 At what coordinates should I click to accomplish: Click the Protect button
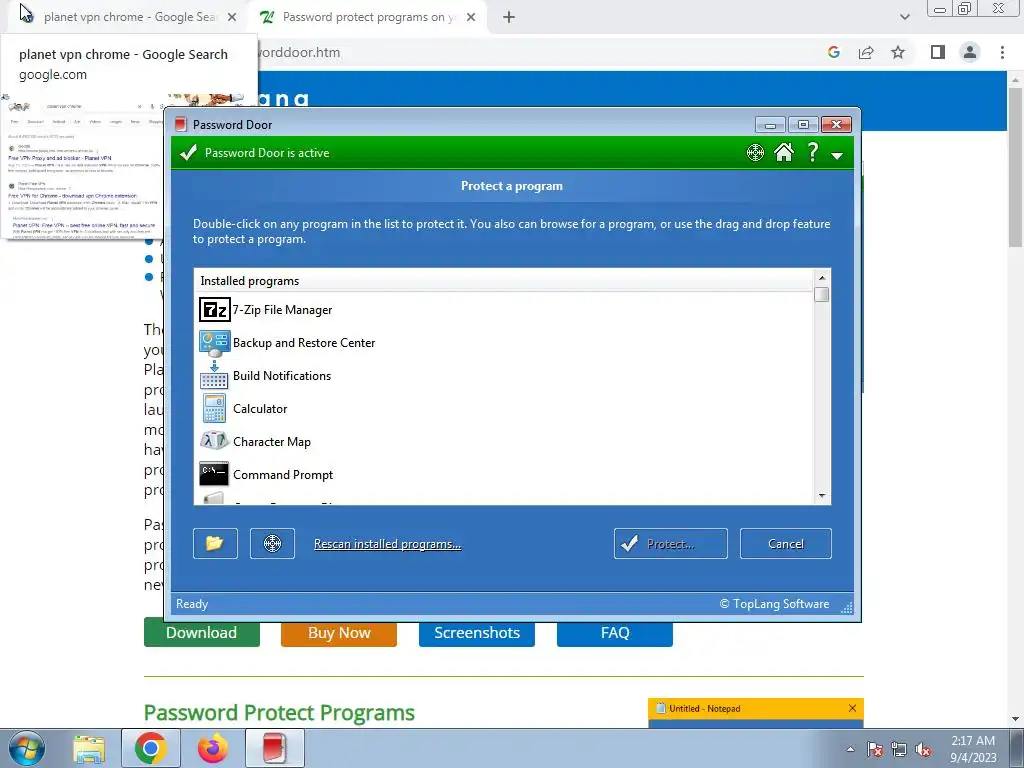671,543
